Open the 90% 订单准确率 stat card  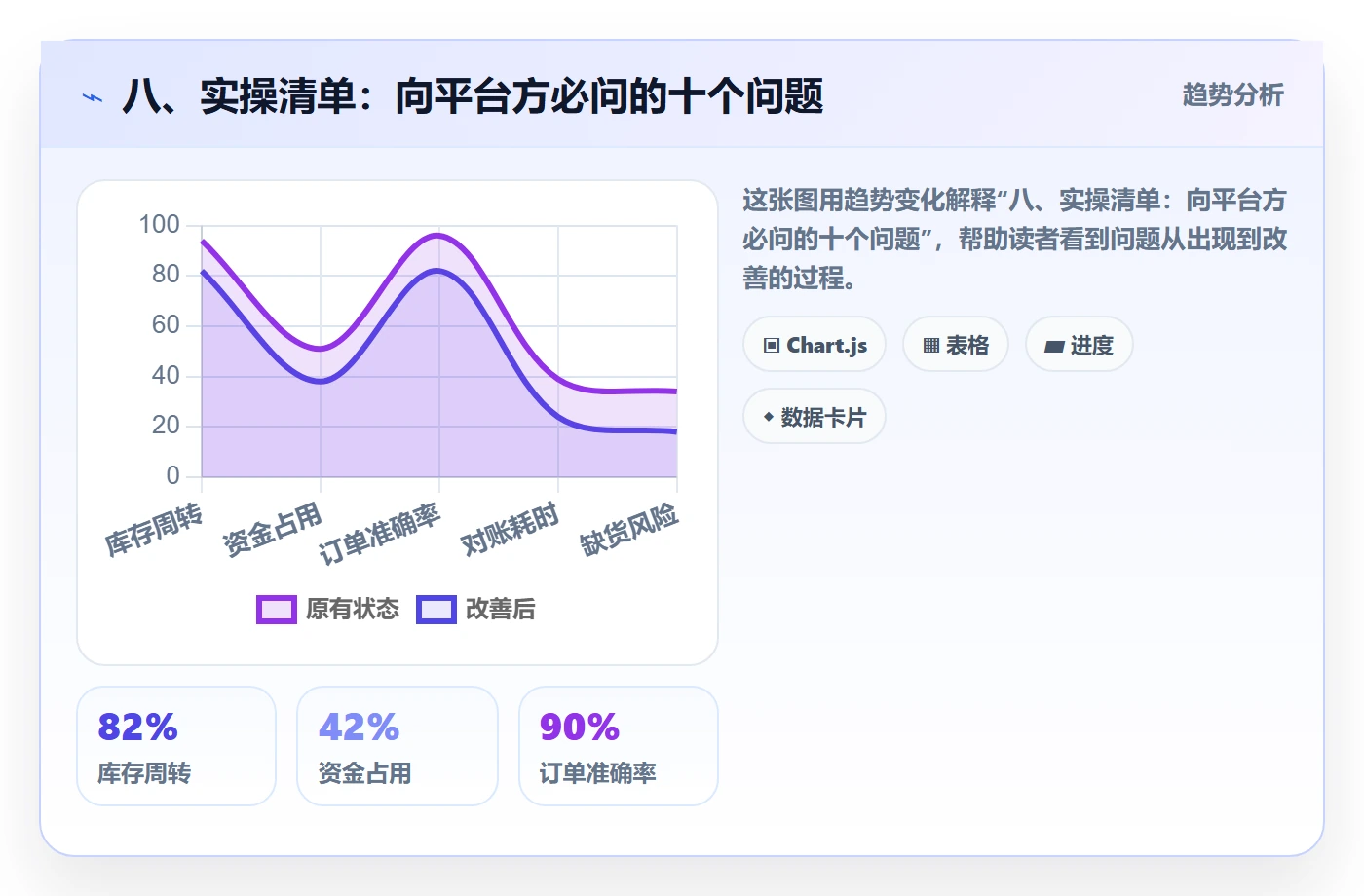click(x=619, y=746)
